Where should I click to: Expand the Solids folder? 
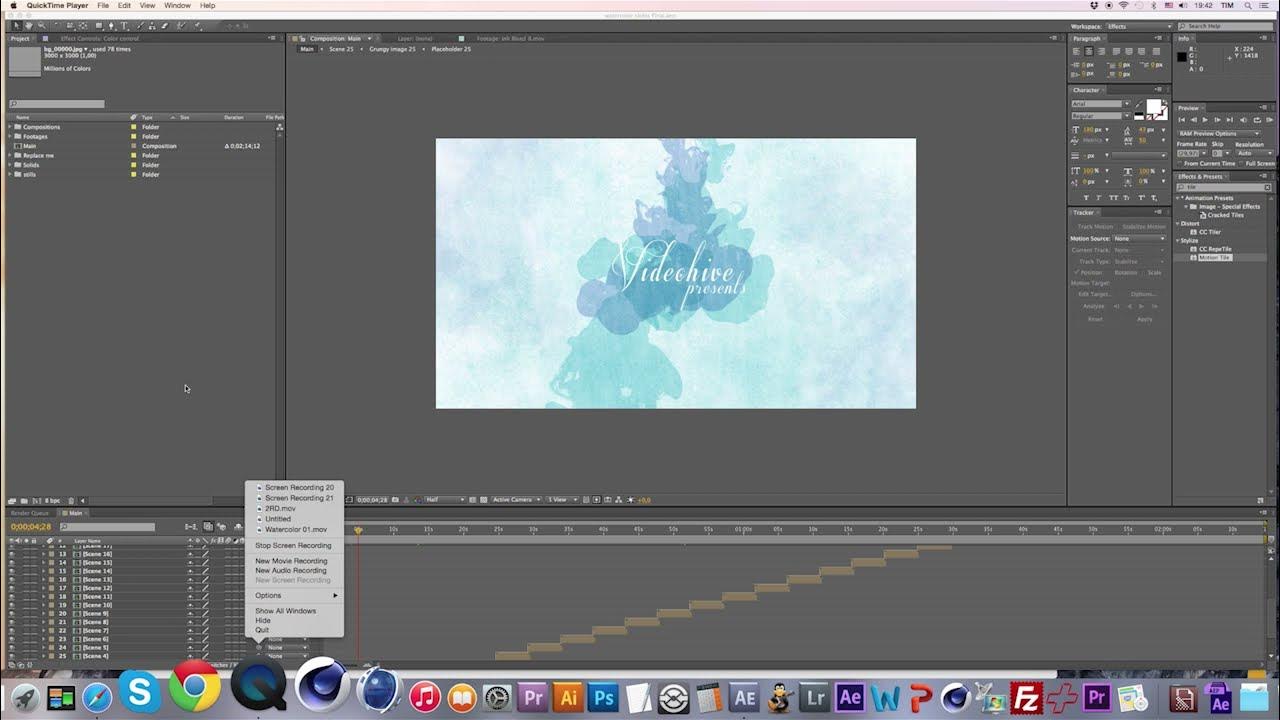[x=10, y=165]
